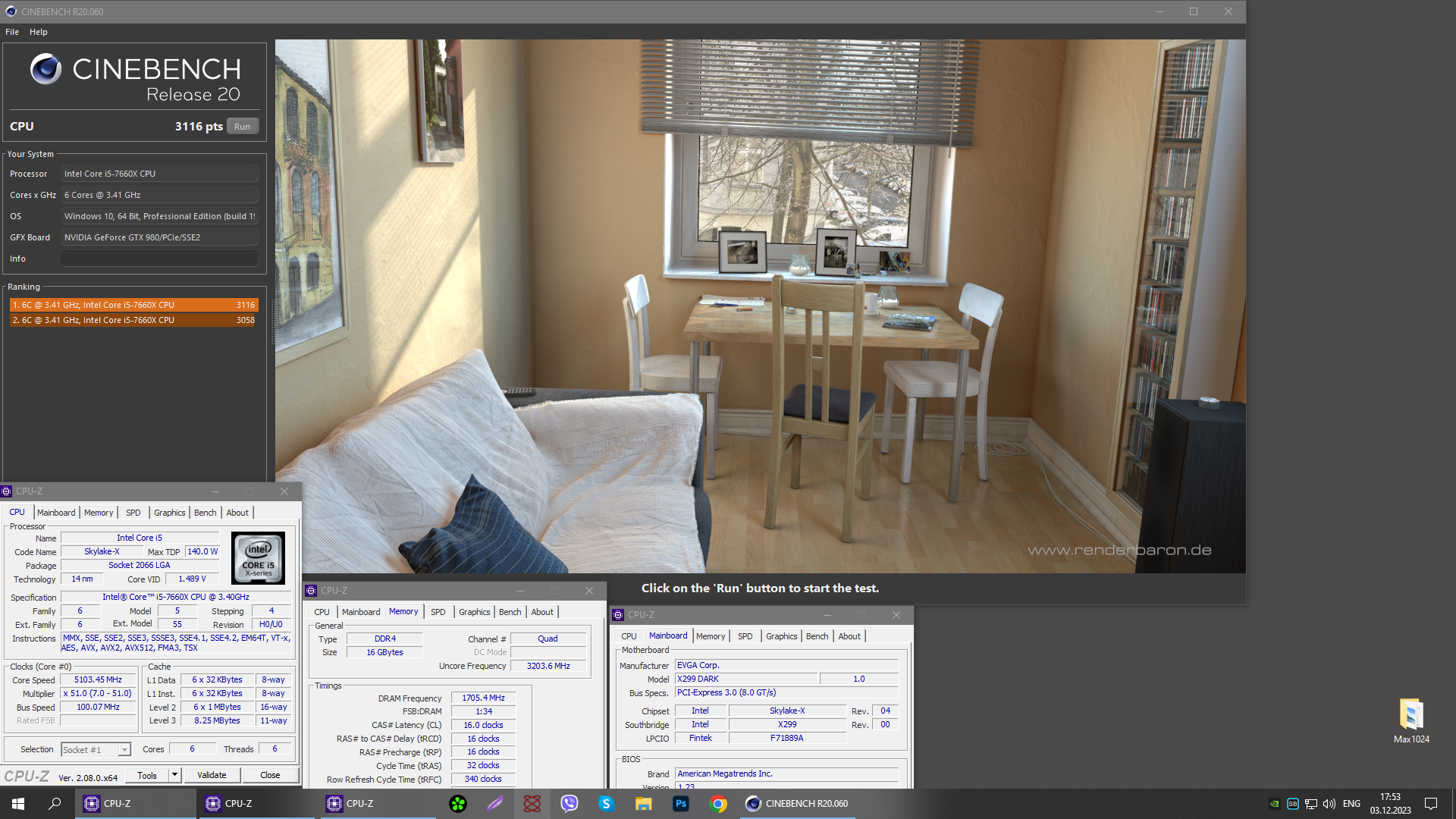Click Uncore Frequency value 3203.6 MHz

[x=548, y=666]
